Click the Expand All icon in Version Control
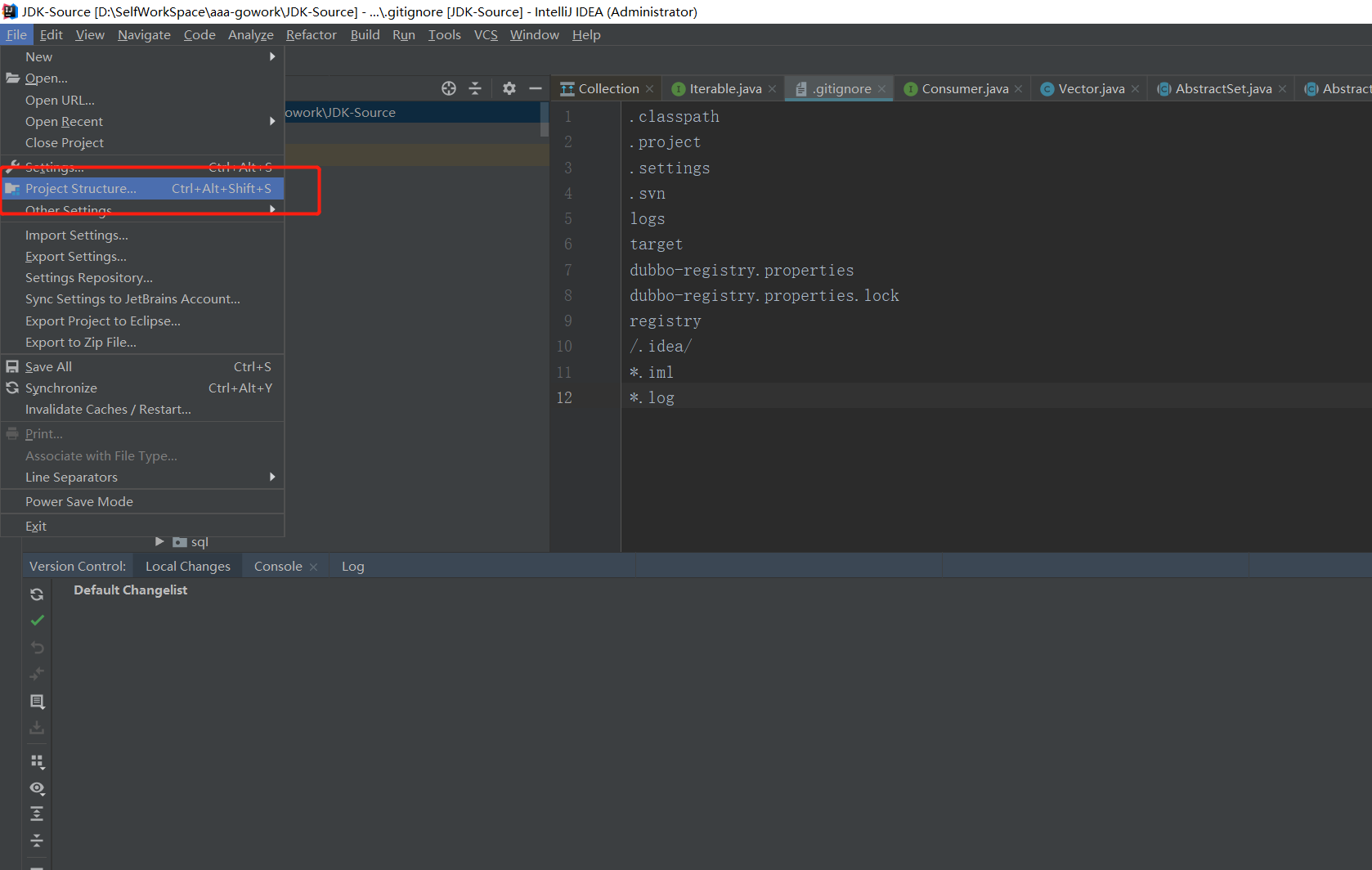Viewport: 1372px width, 870px height. tap(37, 814)
